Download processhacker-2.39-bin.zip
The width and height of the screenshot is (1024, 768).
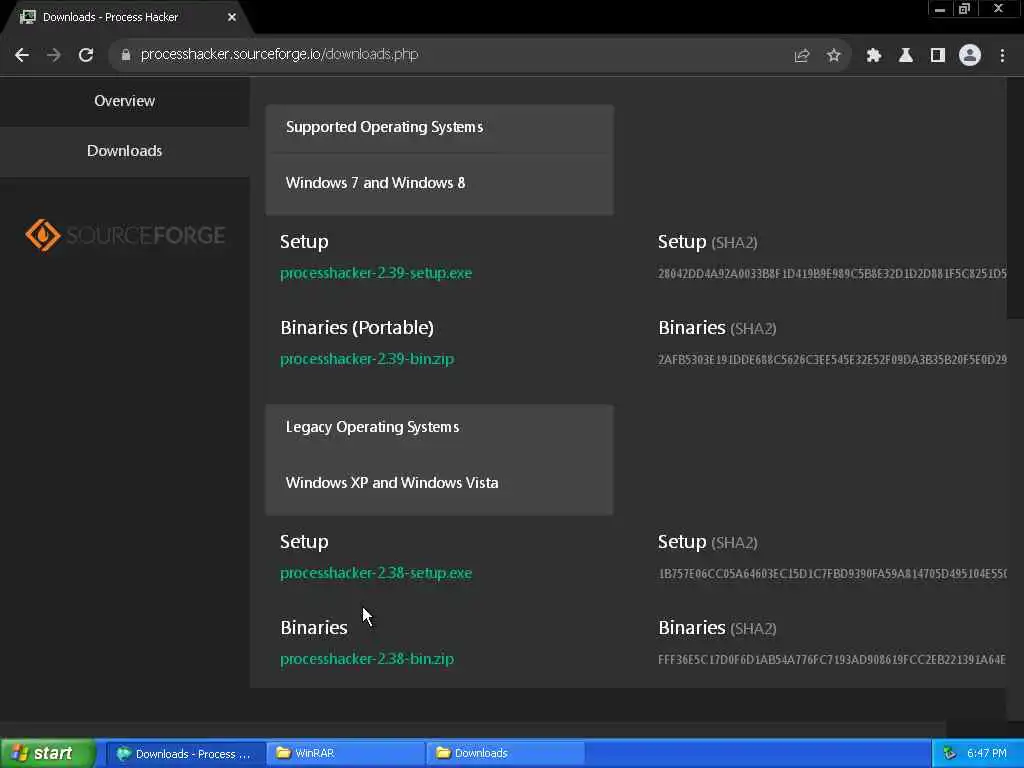(366, 359)
